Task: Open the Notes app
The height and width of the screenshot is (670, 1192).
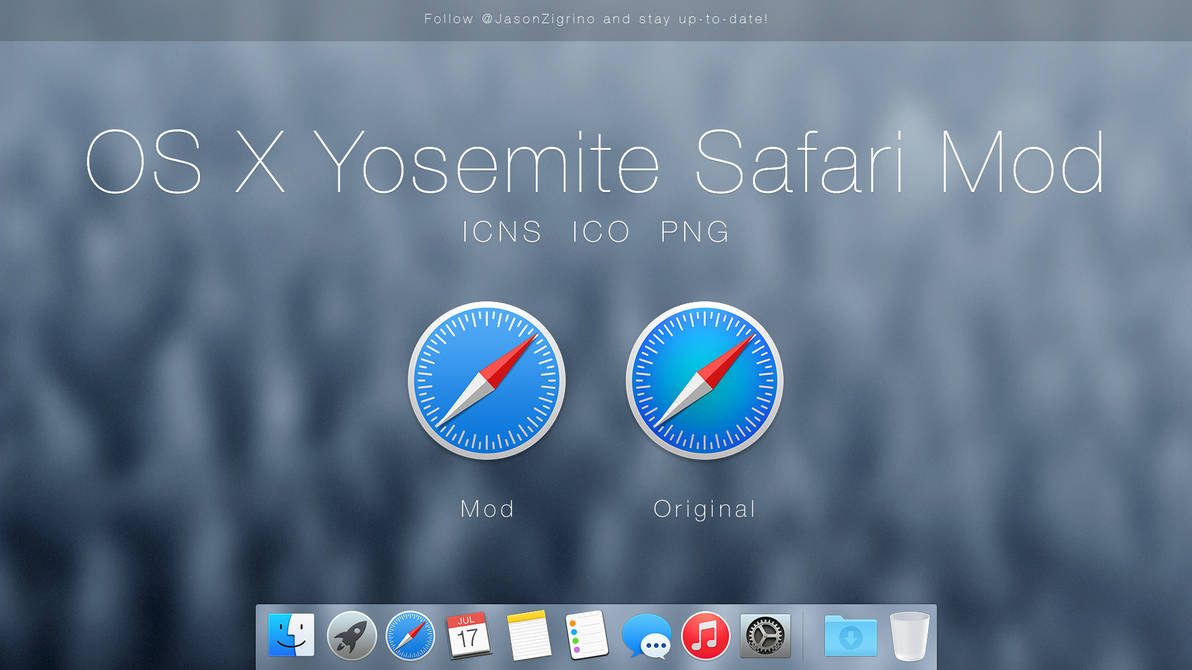Action: pyautogui.click(x=528, y=635)
